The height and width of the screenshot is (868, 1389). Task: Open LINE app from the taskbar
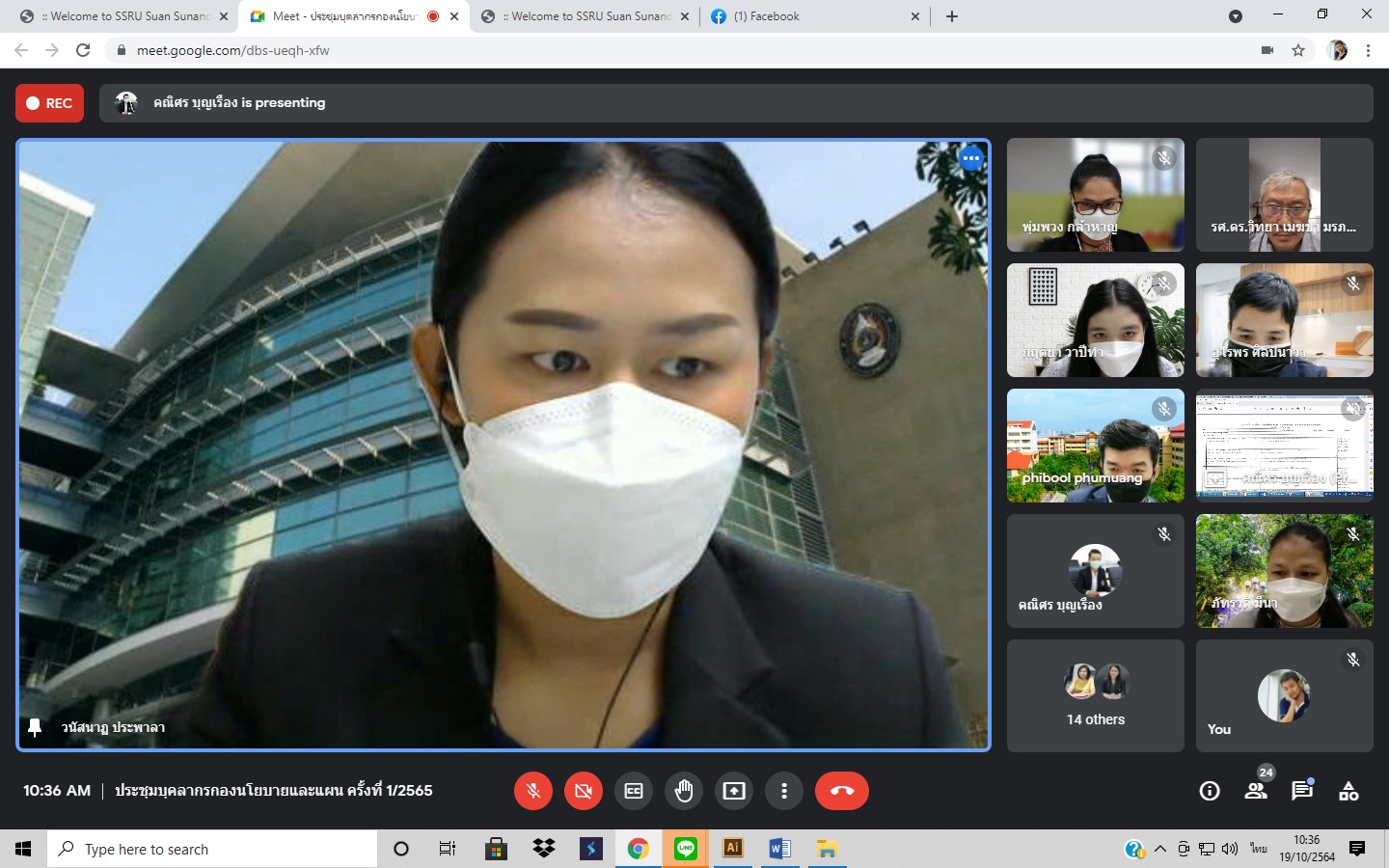pos(686,849)
